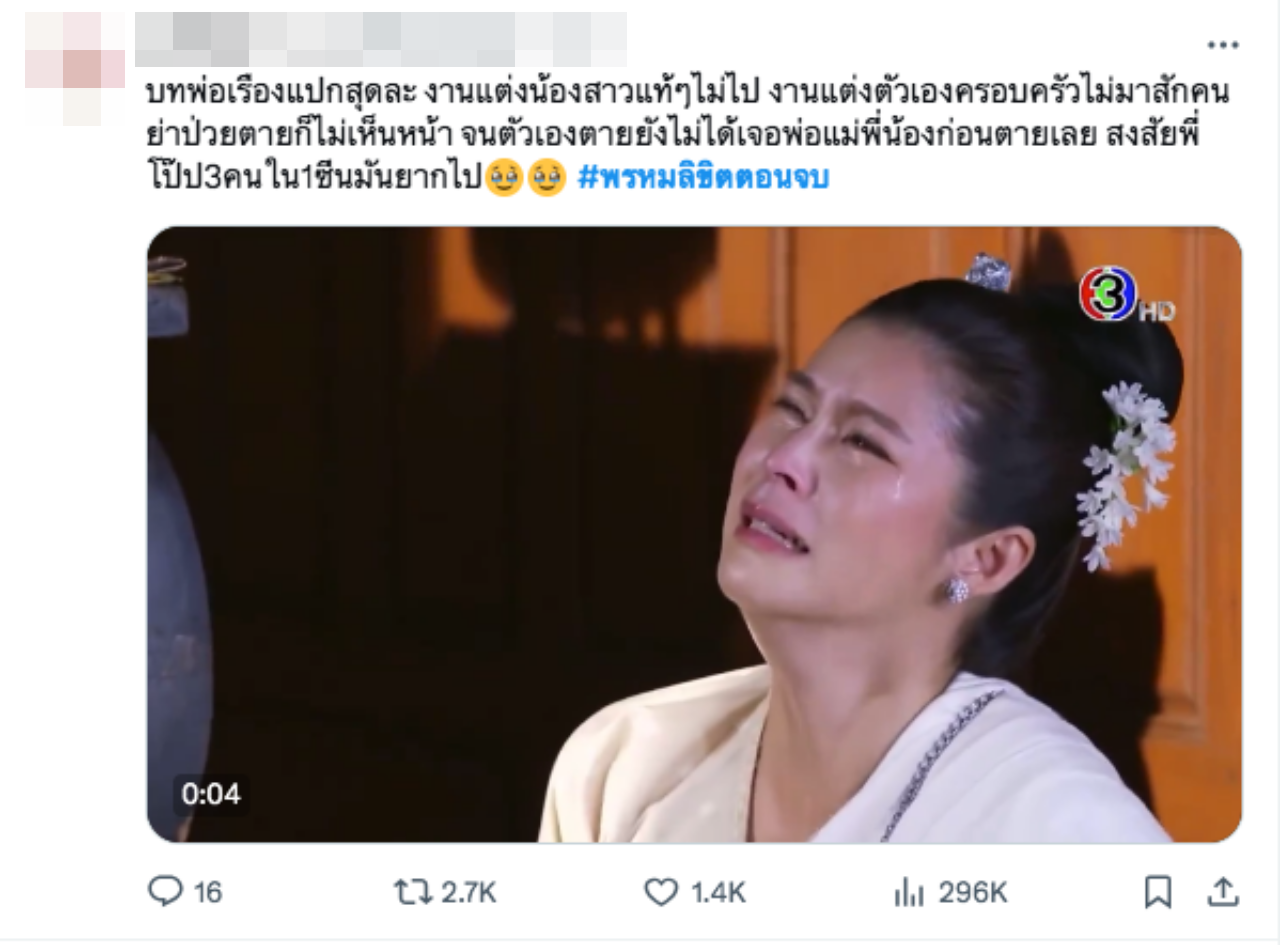
Task: Click the Channel 3 HD logo in video
Action: coord(1125,299)
